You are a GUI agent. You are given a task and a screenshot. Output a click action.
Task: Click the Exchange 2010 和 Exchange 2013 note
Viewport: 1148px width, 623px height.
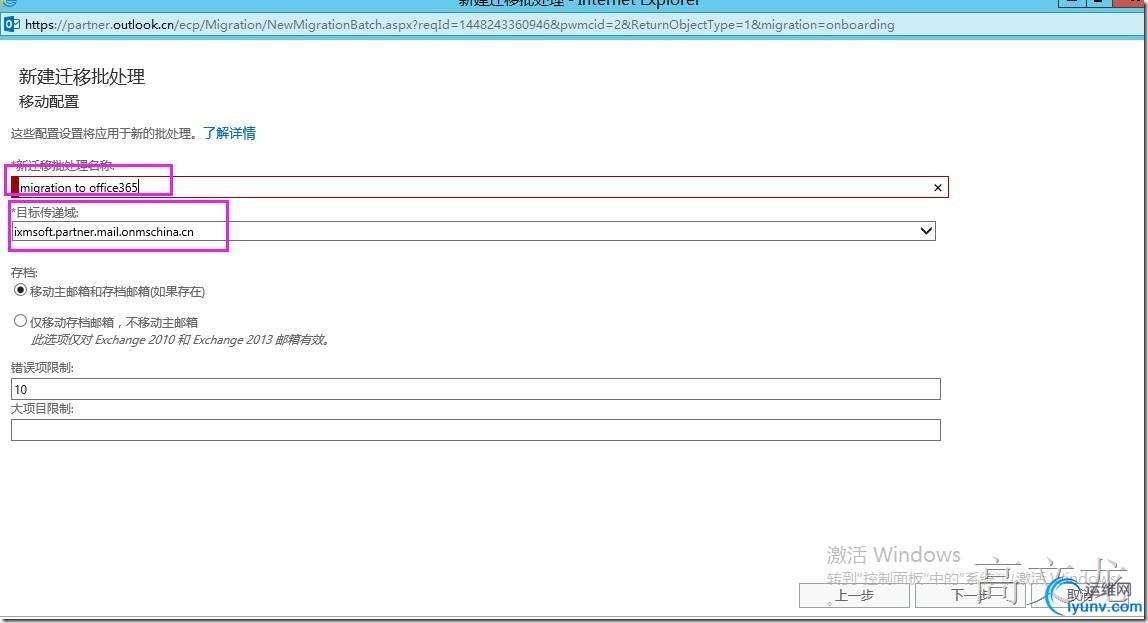point(181,340)
